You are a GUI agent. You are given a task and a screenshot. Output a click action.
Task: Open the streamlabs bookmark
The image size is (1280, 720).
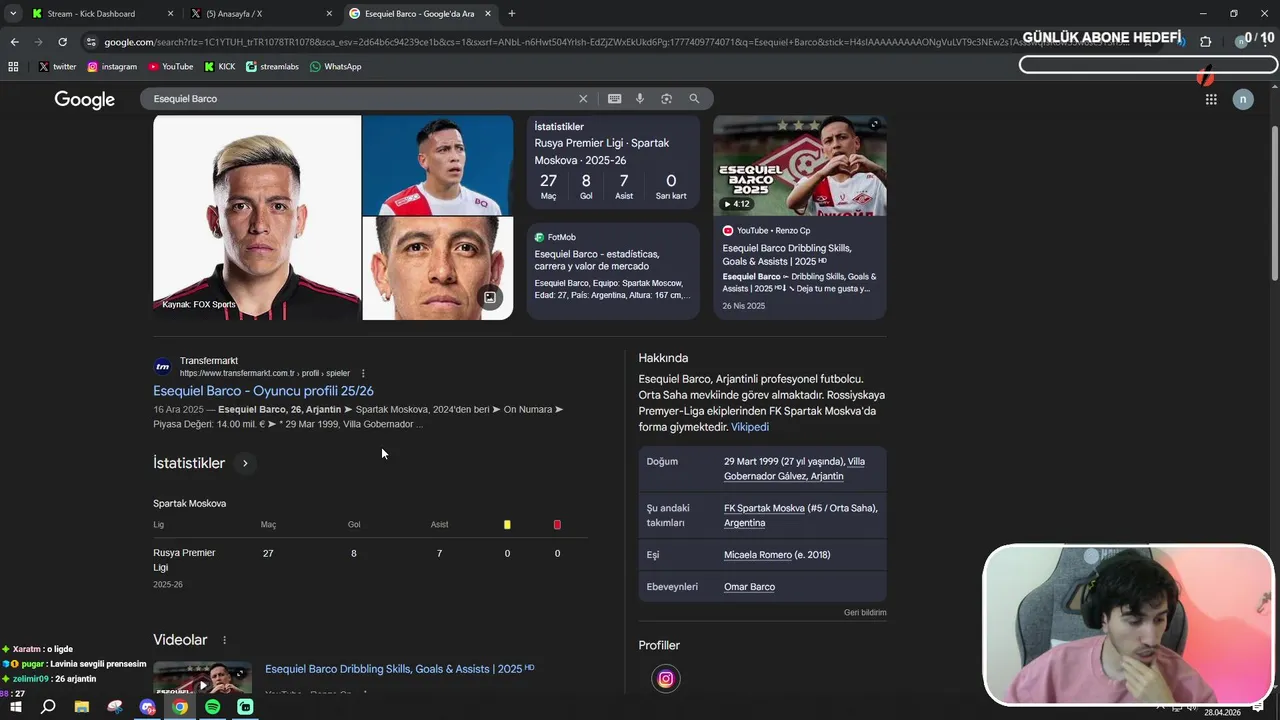coord(272,67)
